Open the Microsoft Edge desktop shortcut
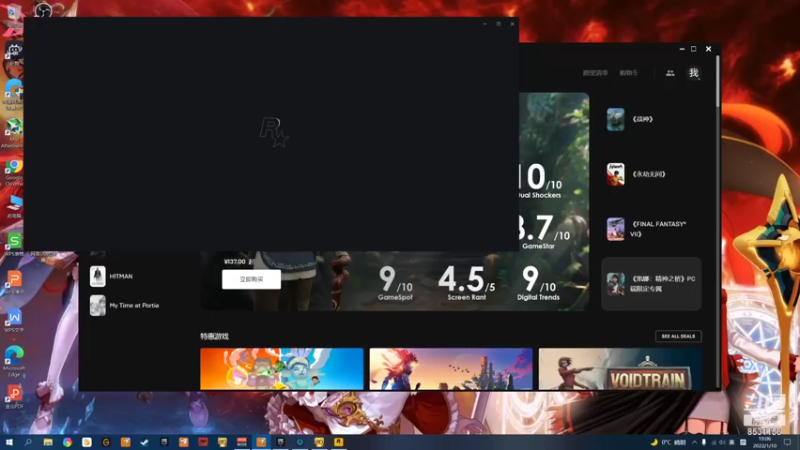Screen dimensions: 800x450 coord(14,361)
